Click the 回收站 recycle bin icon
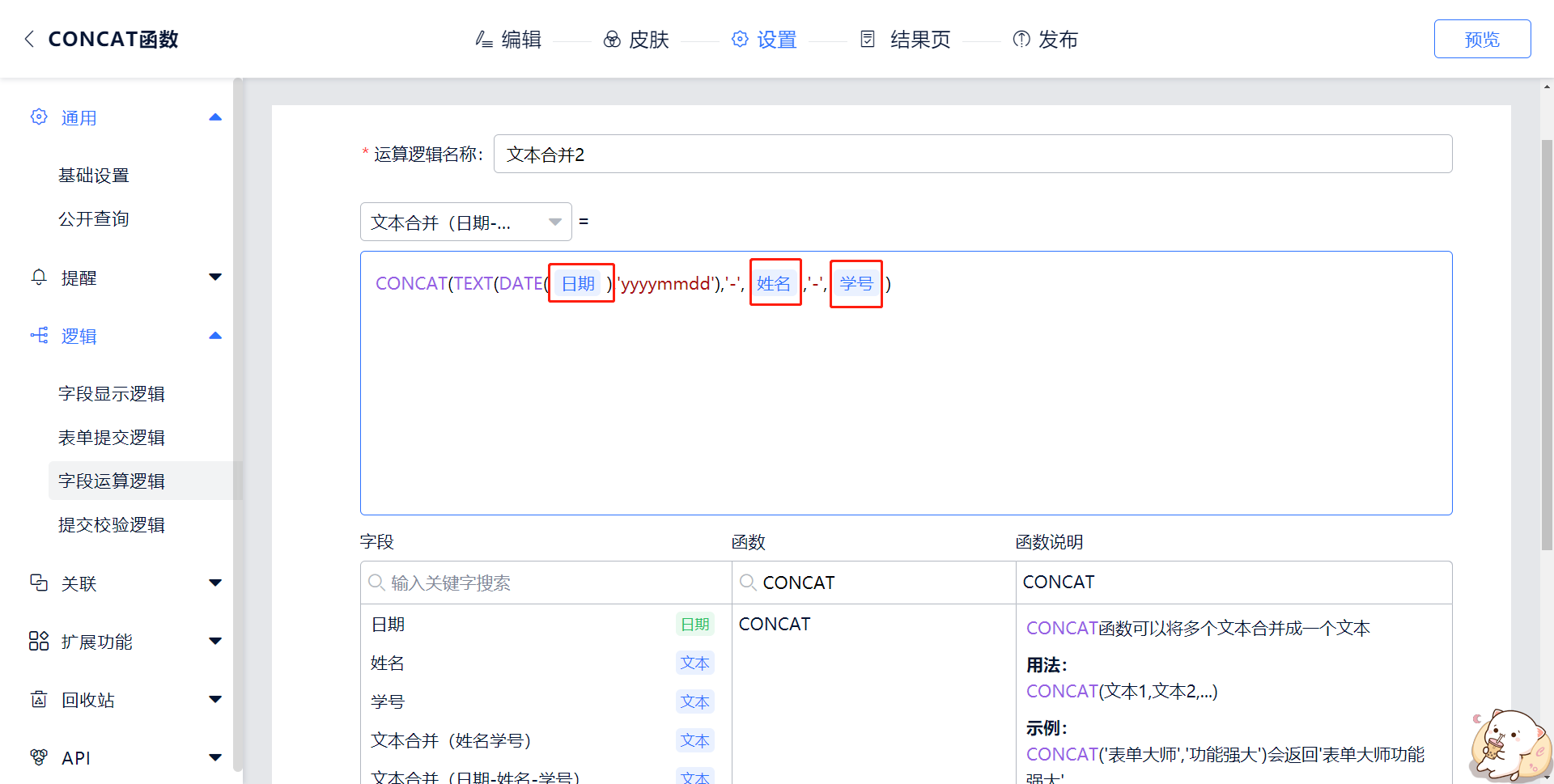The height and width of the screenshot is (784, 1554). coord(39,700)
